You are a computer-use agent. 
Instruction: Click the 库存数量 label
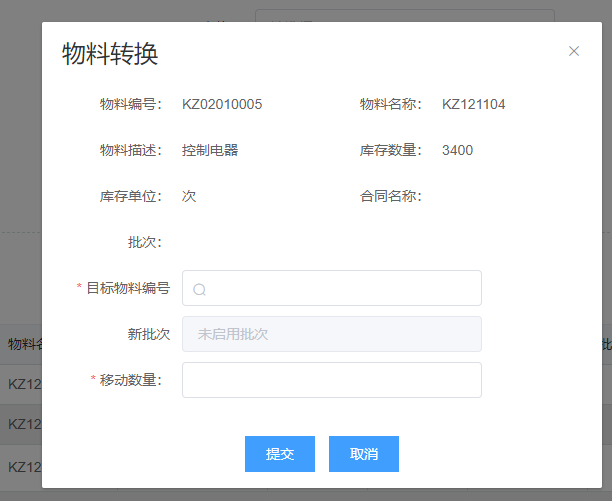tap(391, 150)
